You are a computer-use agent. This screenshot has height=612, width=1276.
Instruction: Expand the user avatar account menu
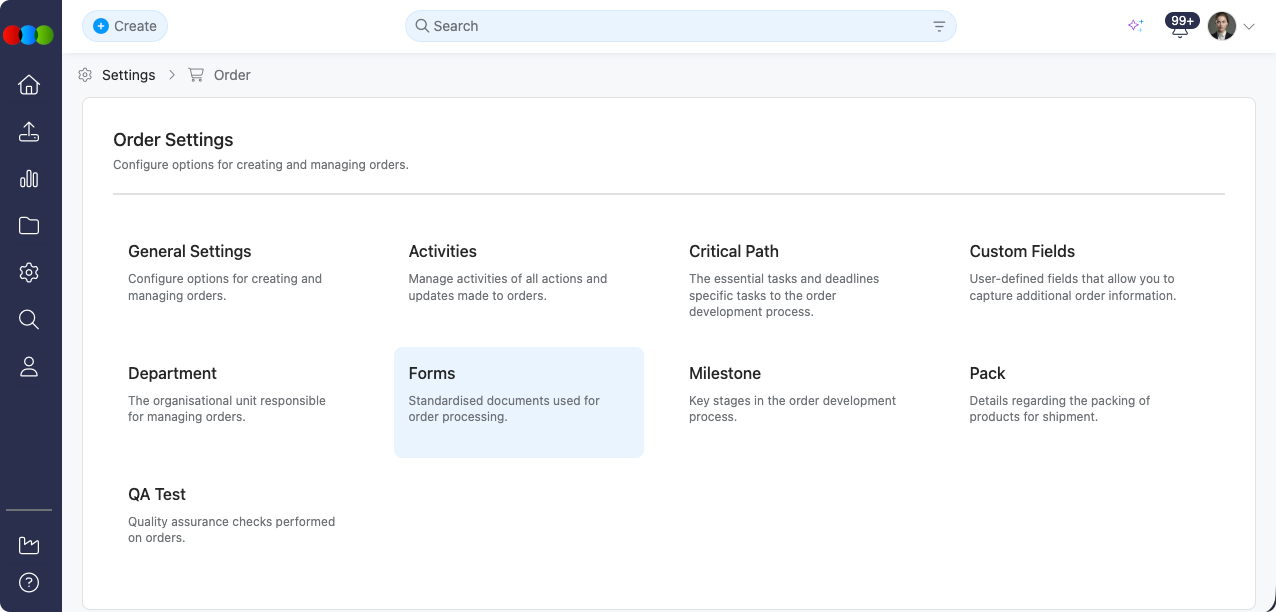tap(1231, 26)
